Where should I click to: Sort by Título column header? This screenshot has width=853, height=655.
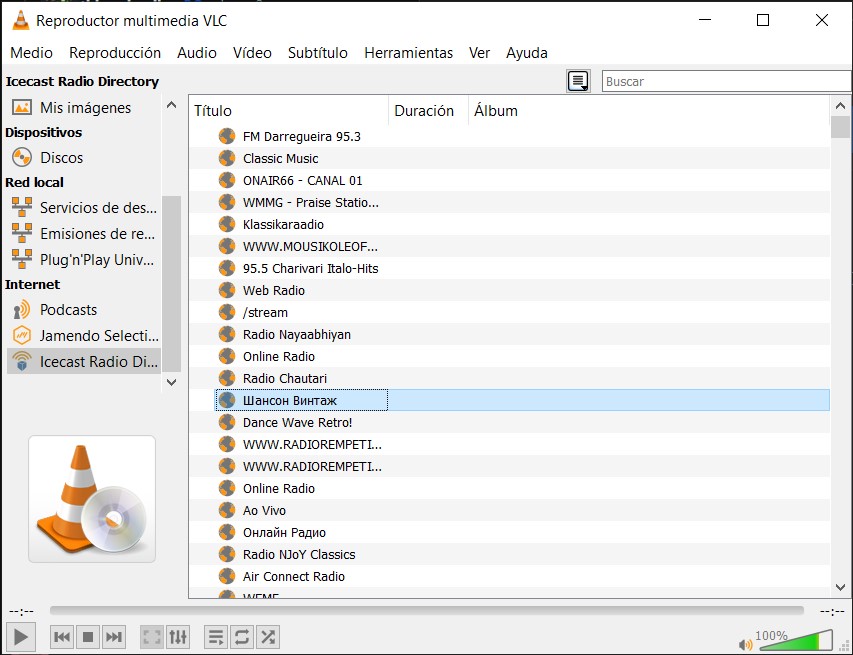coord(288,111)
